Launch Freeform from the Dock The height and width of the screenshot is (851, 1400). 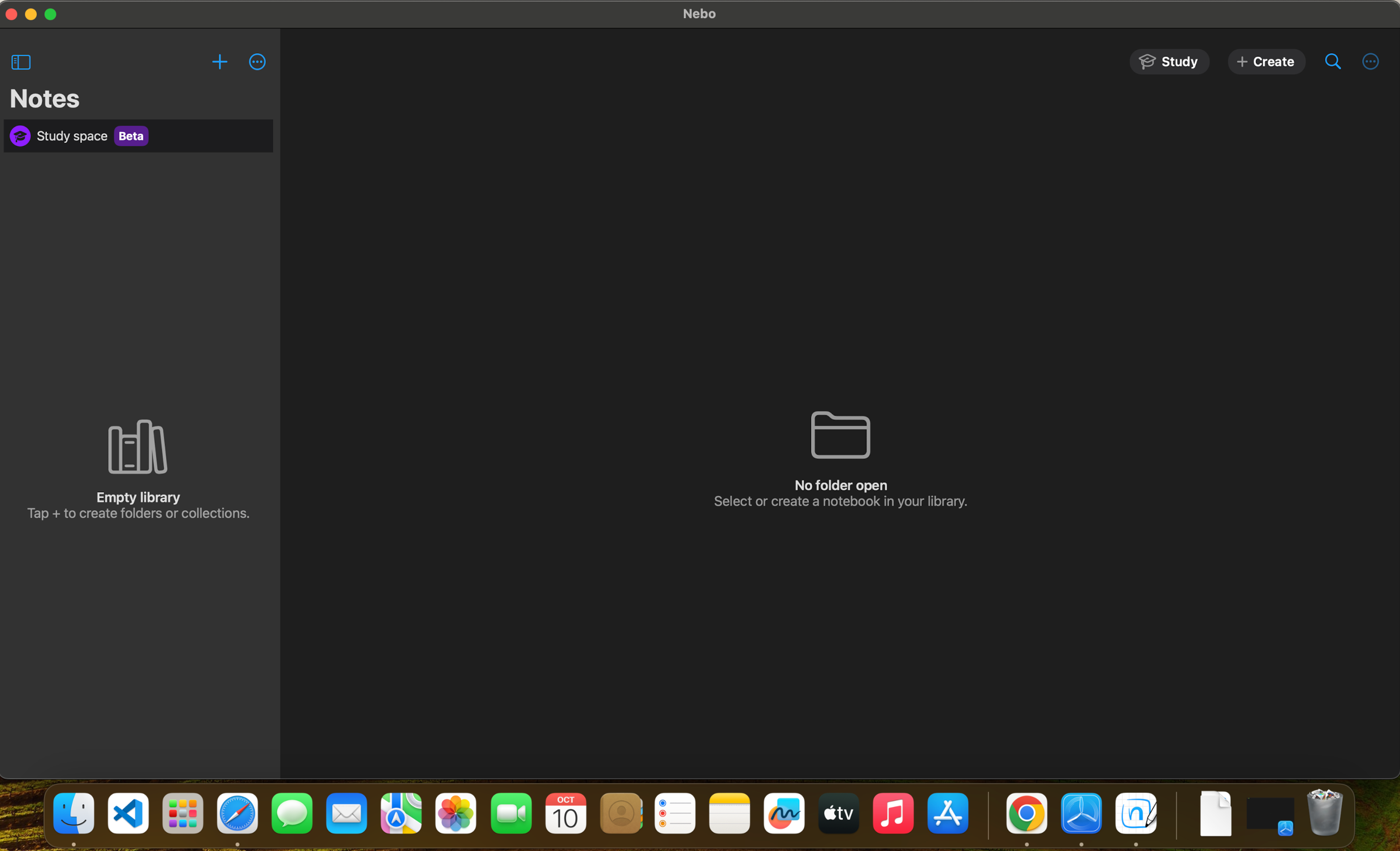(783, 814)
